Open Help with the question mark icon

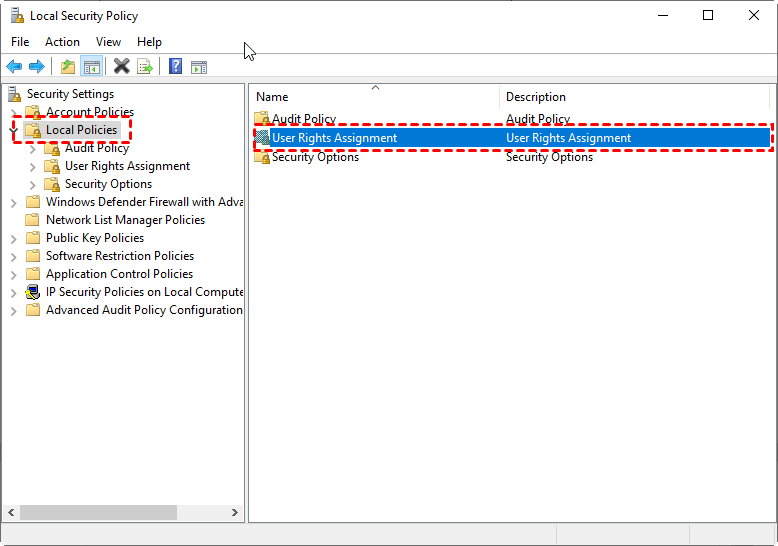175,66
